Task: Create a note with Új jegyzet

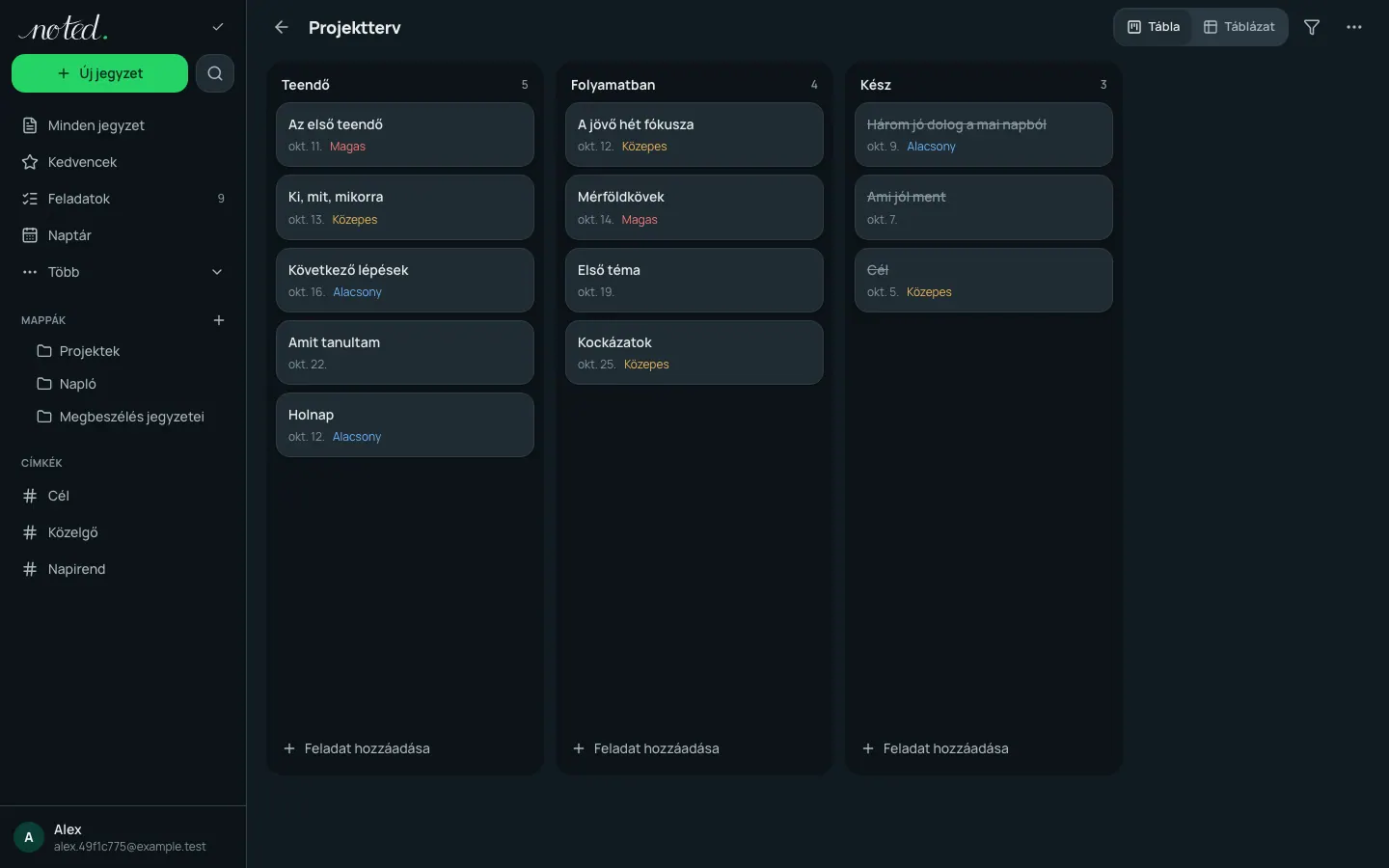Action: point(99,73)
